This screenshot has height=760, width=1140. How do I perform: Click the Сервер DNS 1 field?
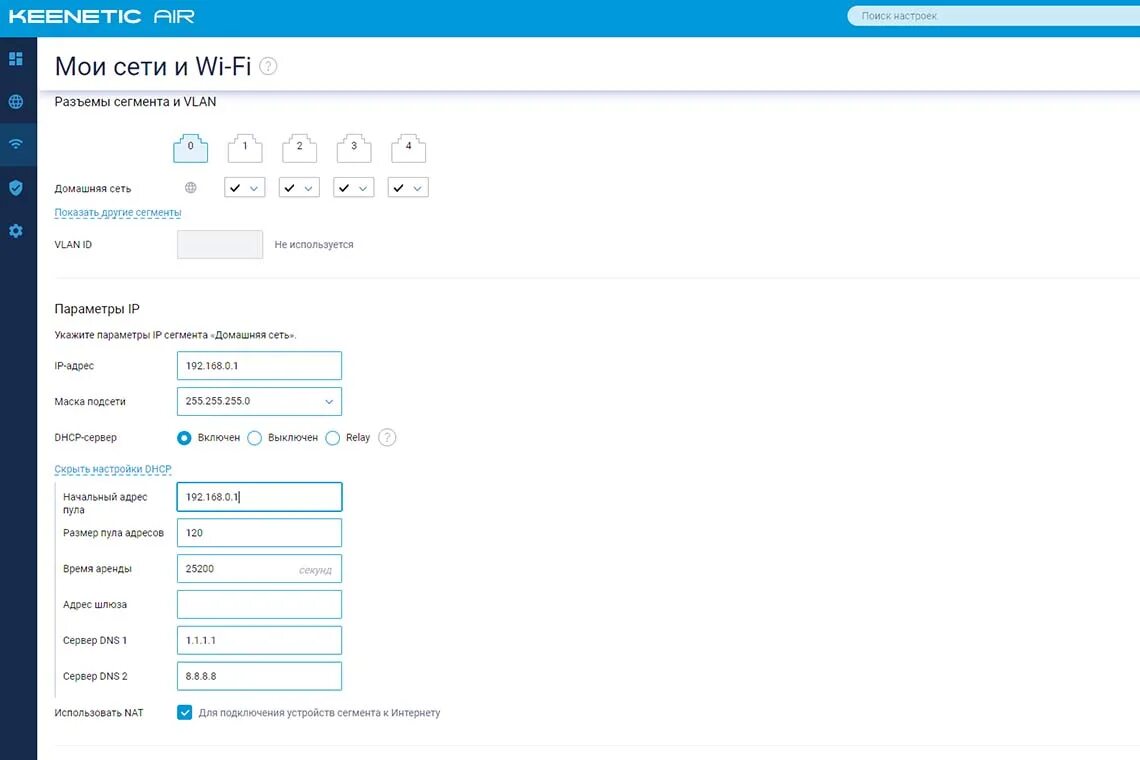tap(260, 640)
